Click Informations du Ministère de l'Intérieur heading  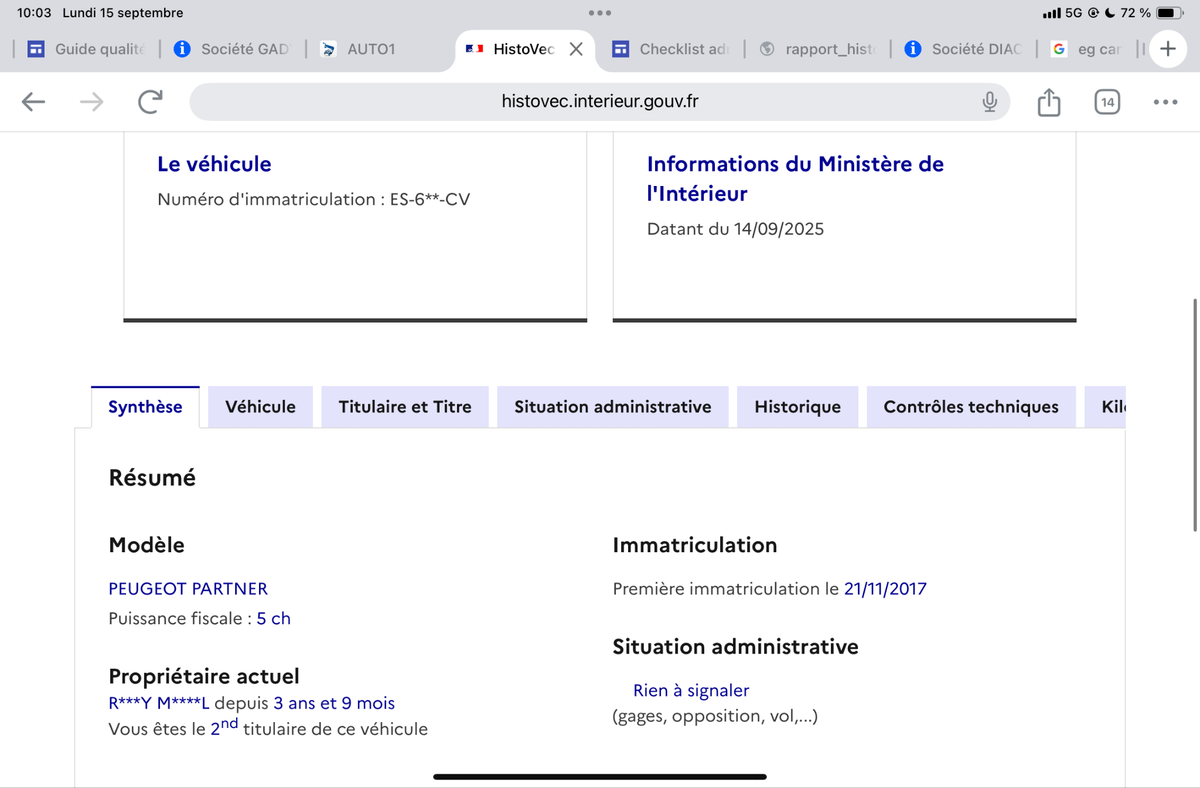tap(795, 179)
